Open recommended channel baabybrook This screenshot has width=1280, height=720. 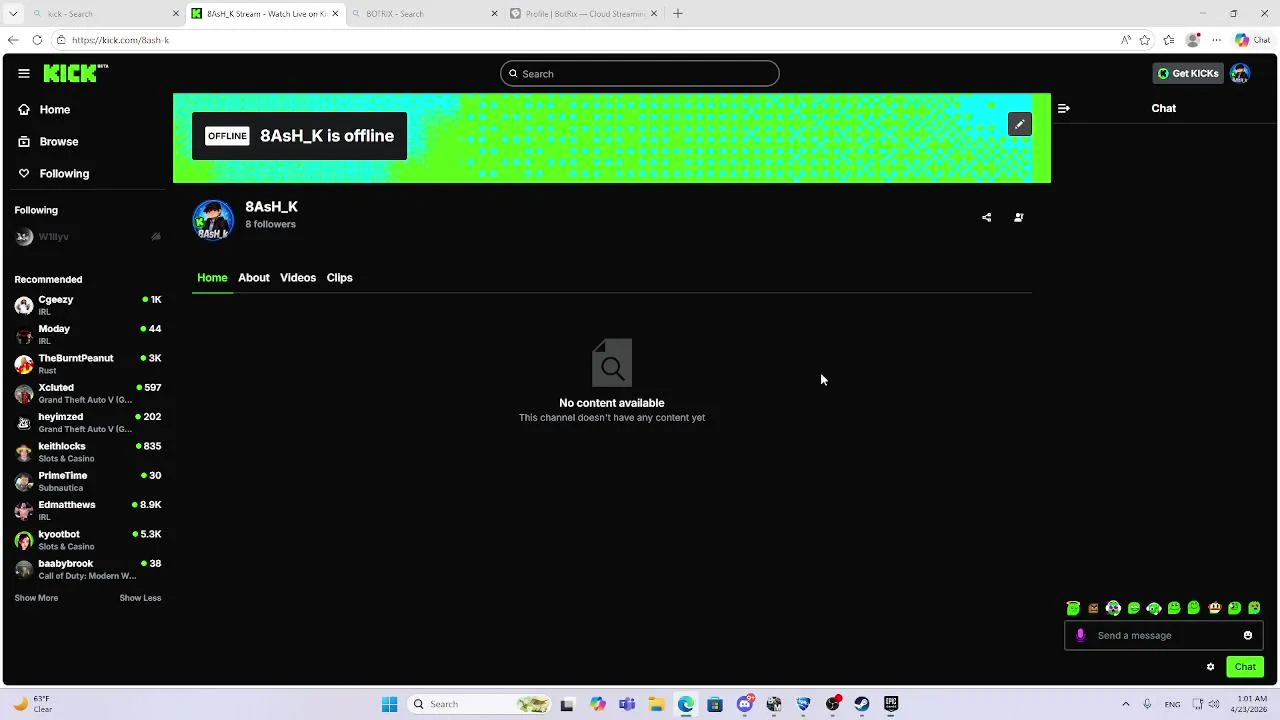click(x=88, y=569)
